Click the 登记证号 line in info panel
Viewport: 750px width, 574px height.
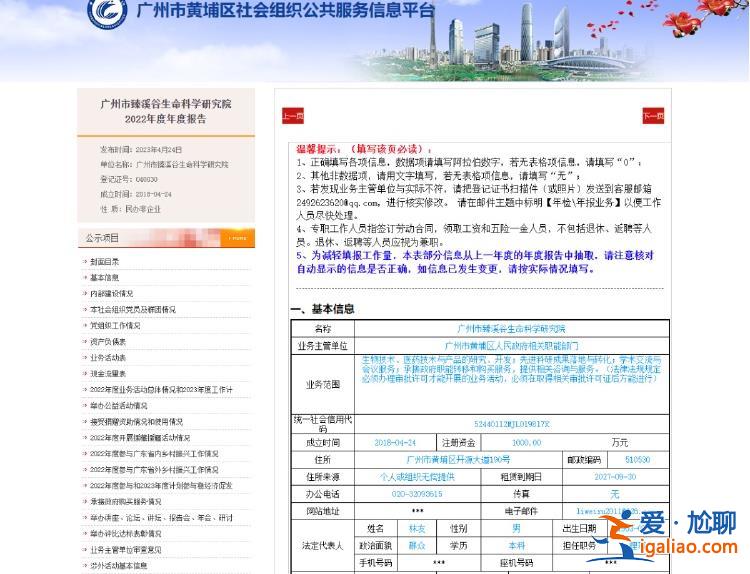[129, 179]
